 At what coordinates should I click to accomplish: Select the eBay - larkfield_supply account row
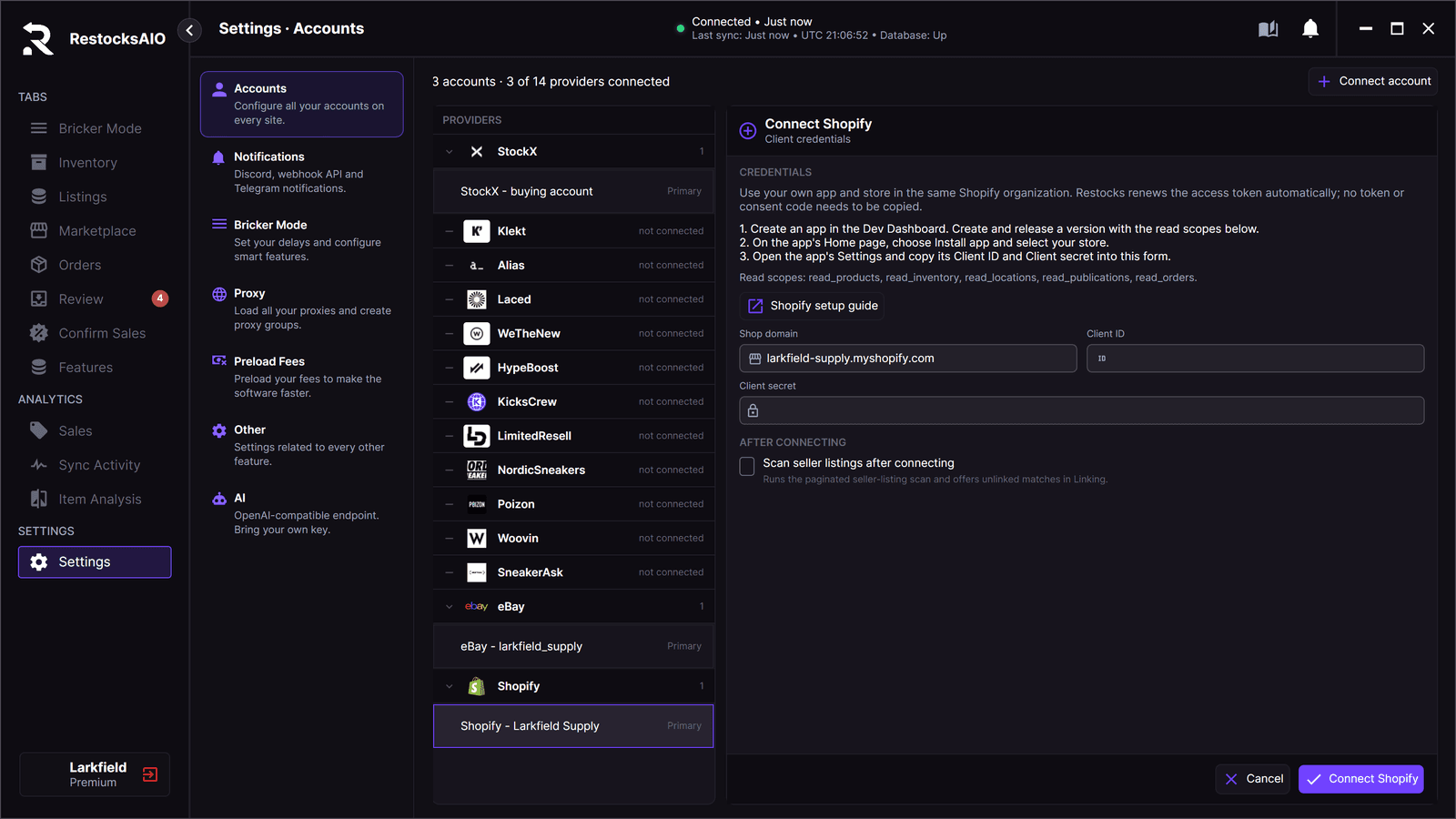[573, 646]
